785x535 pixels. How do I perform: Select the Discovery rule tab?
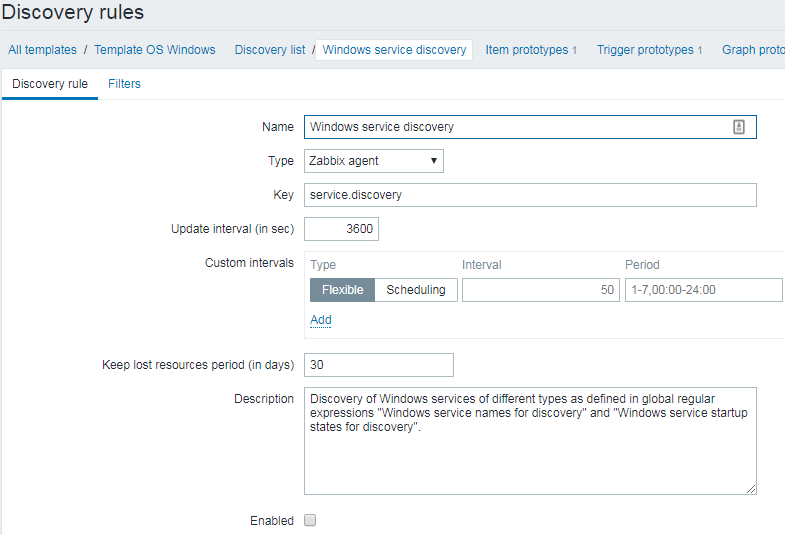coord(50,84)
